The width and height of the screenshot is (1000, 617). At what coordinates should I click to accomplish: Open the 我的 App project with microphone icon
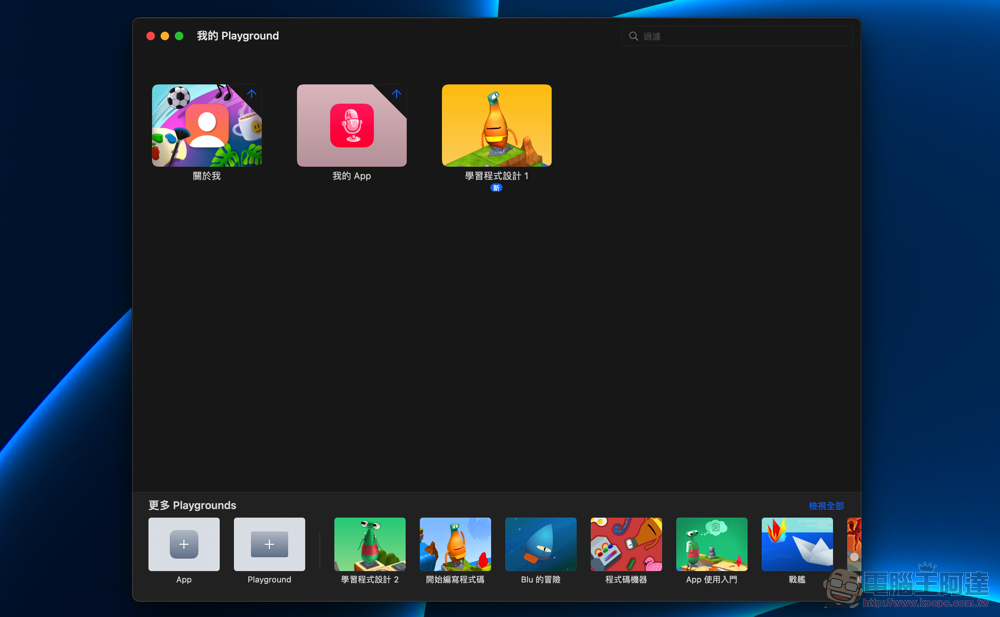(x=351, y=125)
